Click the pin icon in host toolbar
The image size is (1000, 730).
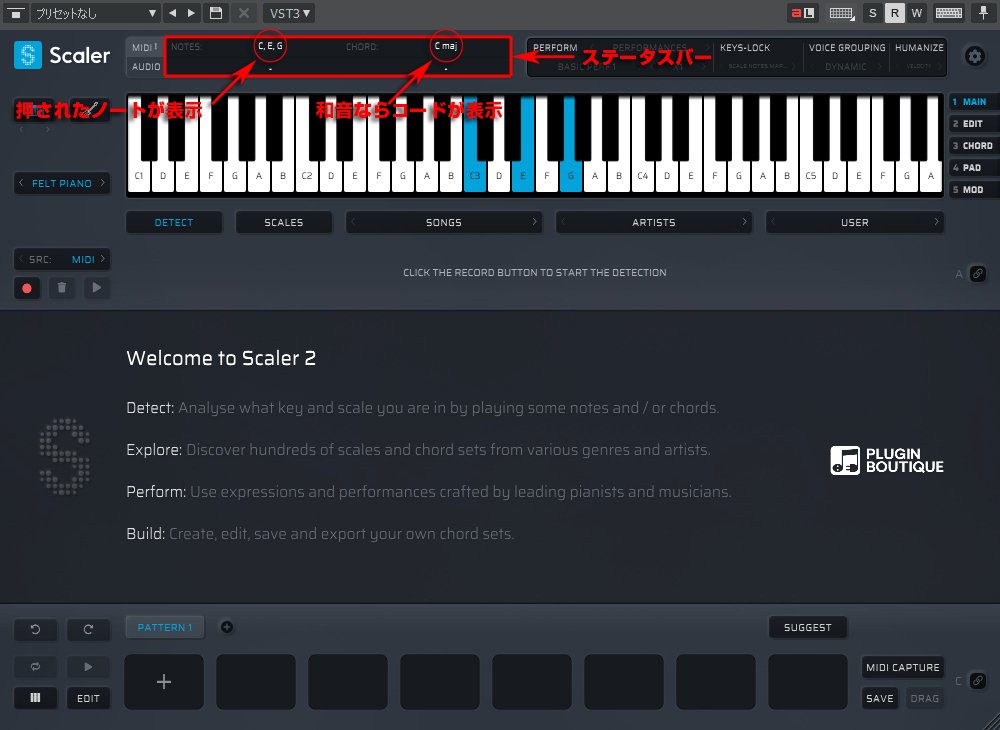984,13
